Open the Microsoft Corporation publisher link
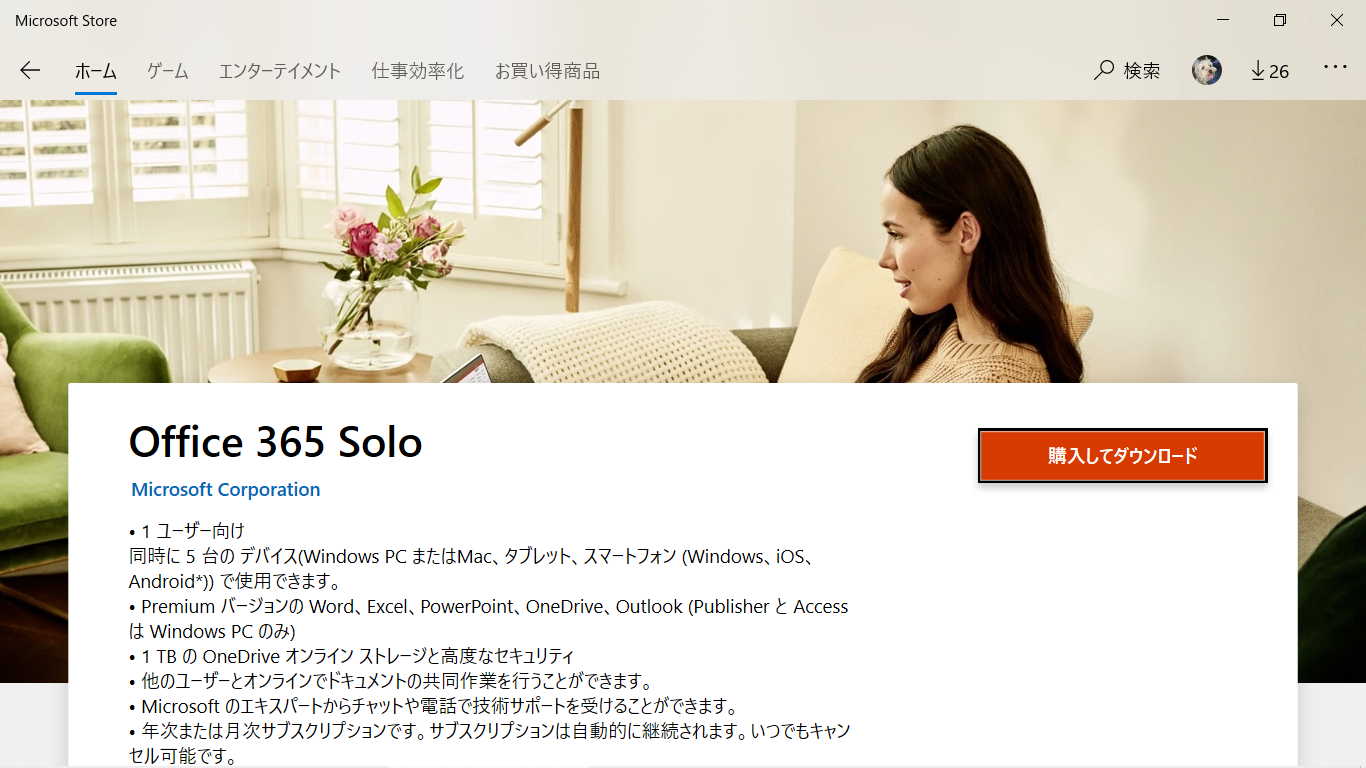Viewport: 1366px width, 768px height. [x=226, y=489]
